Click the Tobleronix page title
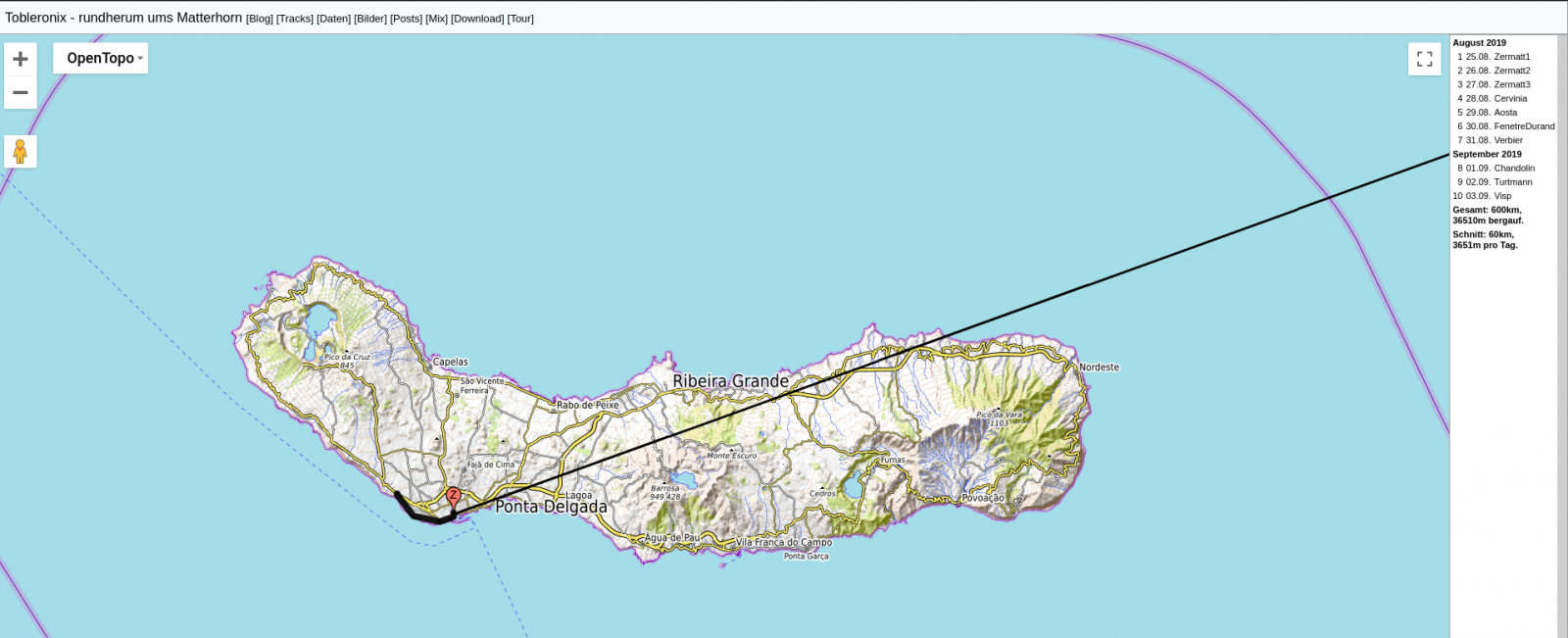Image resolution: width=1568 pixels, height=638 pixels. (x=123, y=18)
